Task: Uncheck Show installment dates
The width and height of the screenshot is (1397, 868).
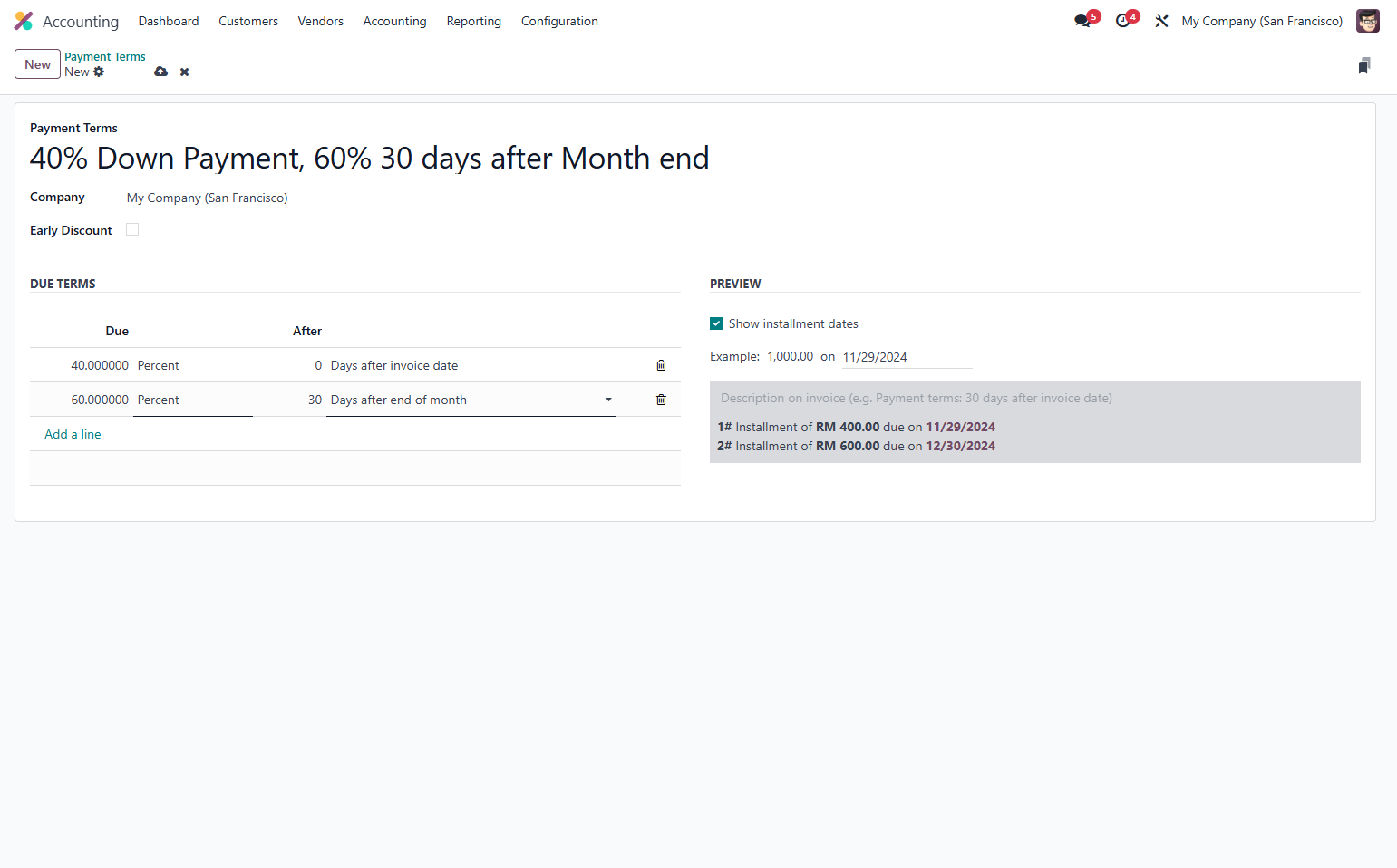Action: (x=716, y=323)
